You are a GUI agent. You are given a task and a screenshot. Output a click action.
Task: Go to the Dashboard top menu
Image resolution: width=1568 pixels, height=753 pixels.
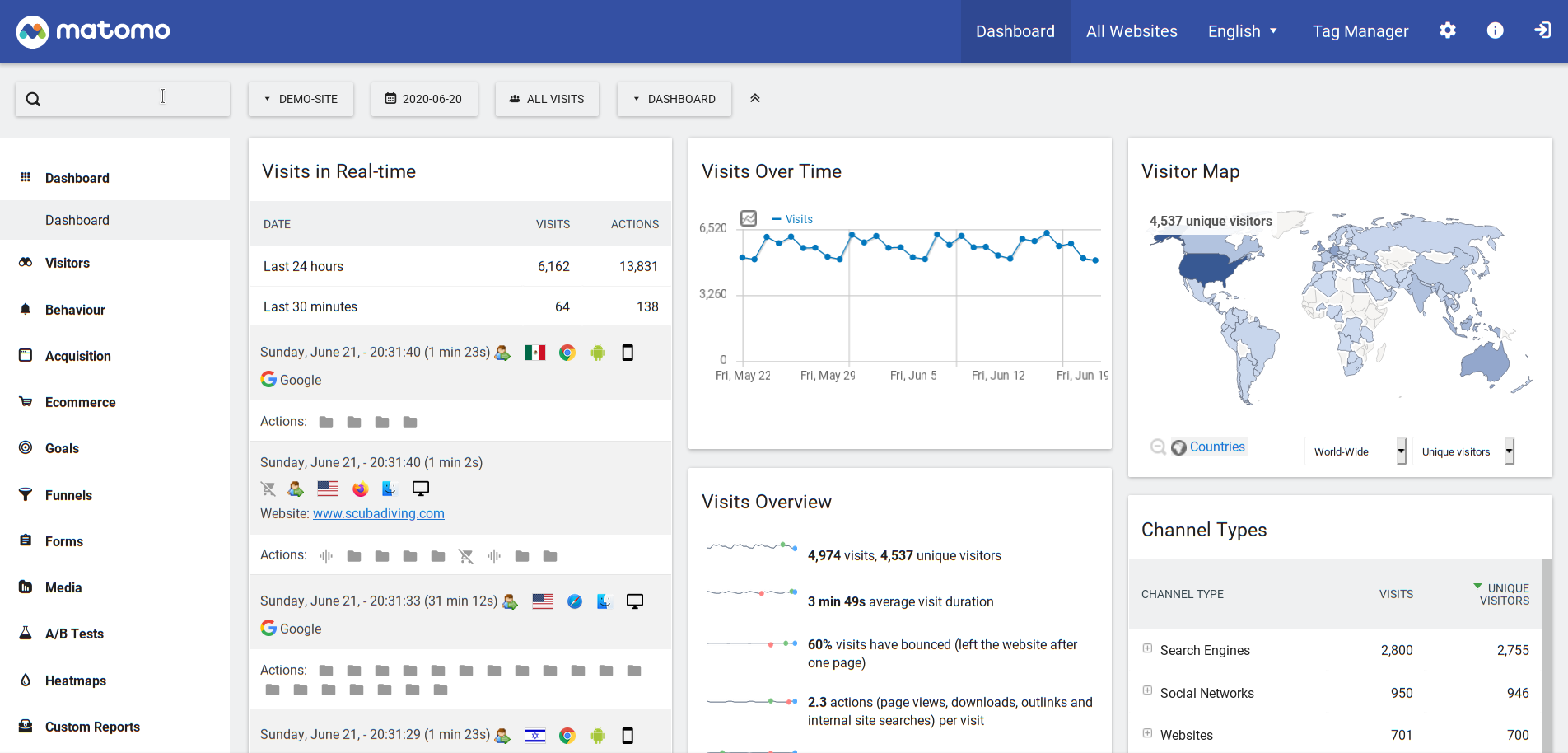click(1015, 31)
